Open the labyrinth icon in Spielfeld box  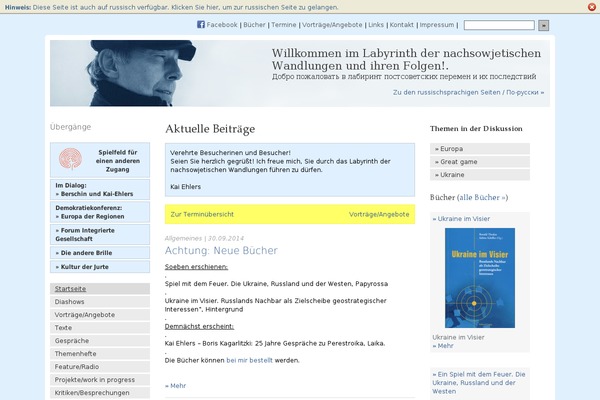pyautogui.click(x=70, y=159)
